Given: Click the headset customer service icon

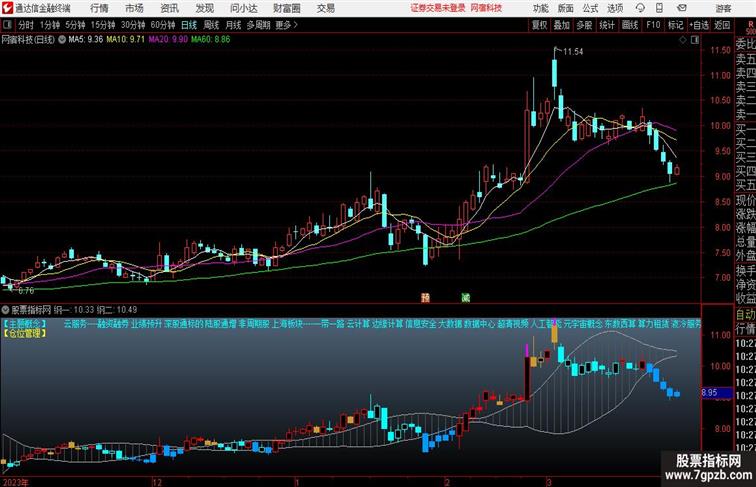Looking at the screenshot, I should (x=640, y=8).
